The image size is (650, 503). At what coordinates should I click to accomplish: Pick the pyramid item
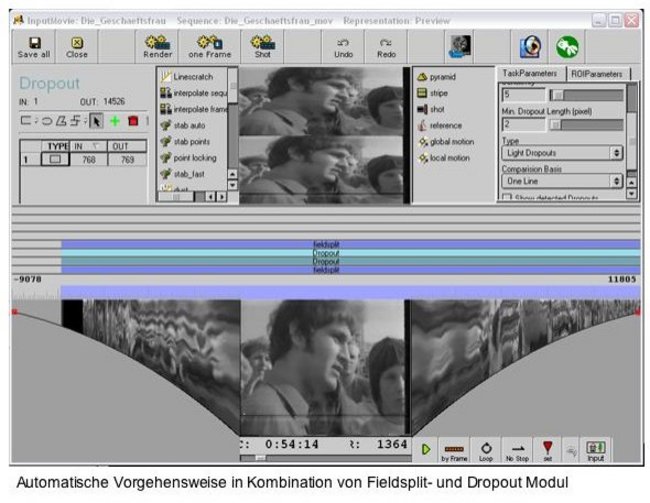[x=436, y=77]
